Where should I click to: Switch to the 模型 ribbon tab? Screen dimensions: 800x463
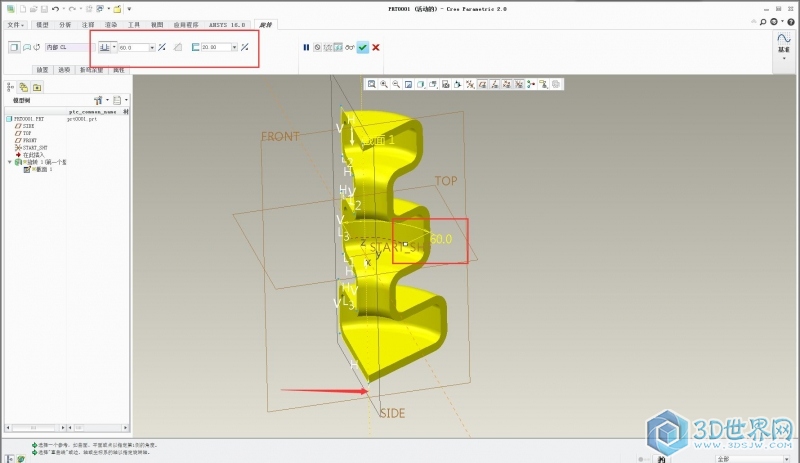pyautogui.click(x=42, y=25)
